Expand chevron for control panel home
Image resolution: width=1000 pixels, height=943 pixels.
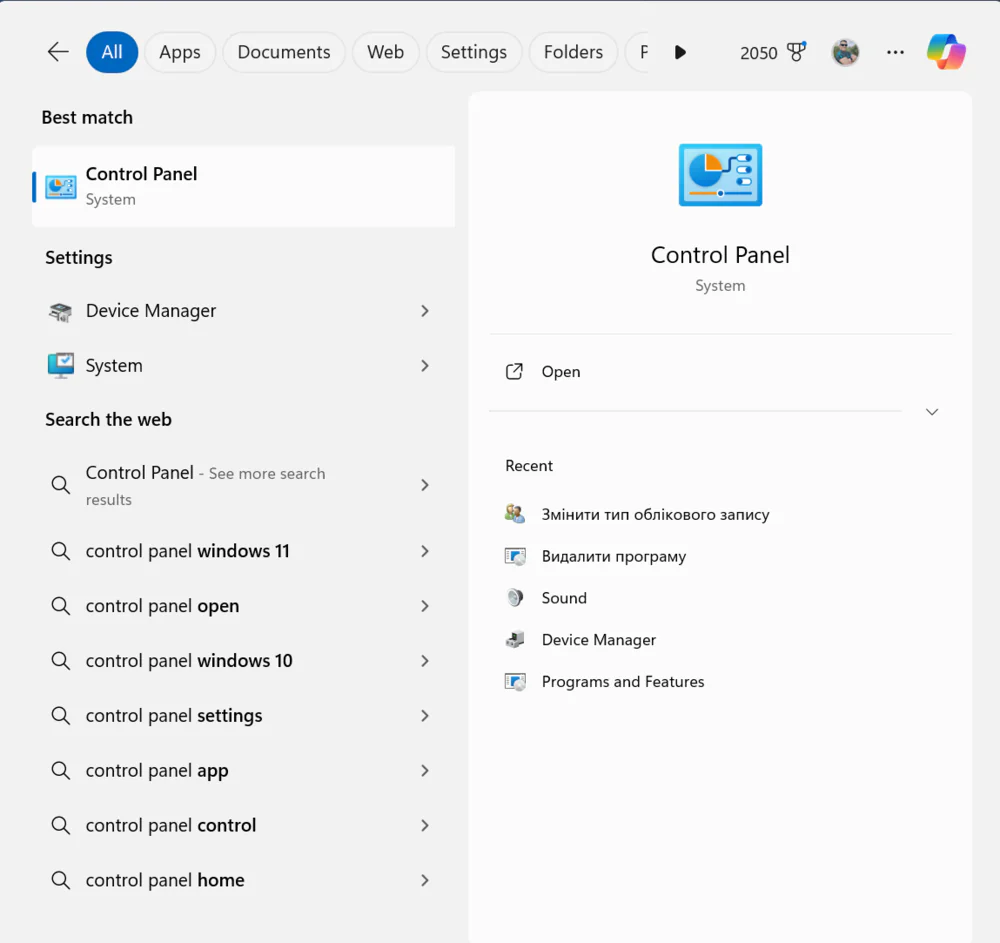tap(425, 880)
